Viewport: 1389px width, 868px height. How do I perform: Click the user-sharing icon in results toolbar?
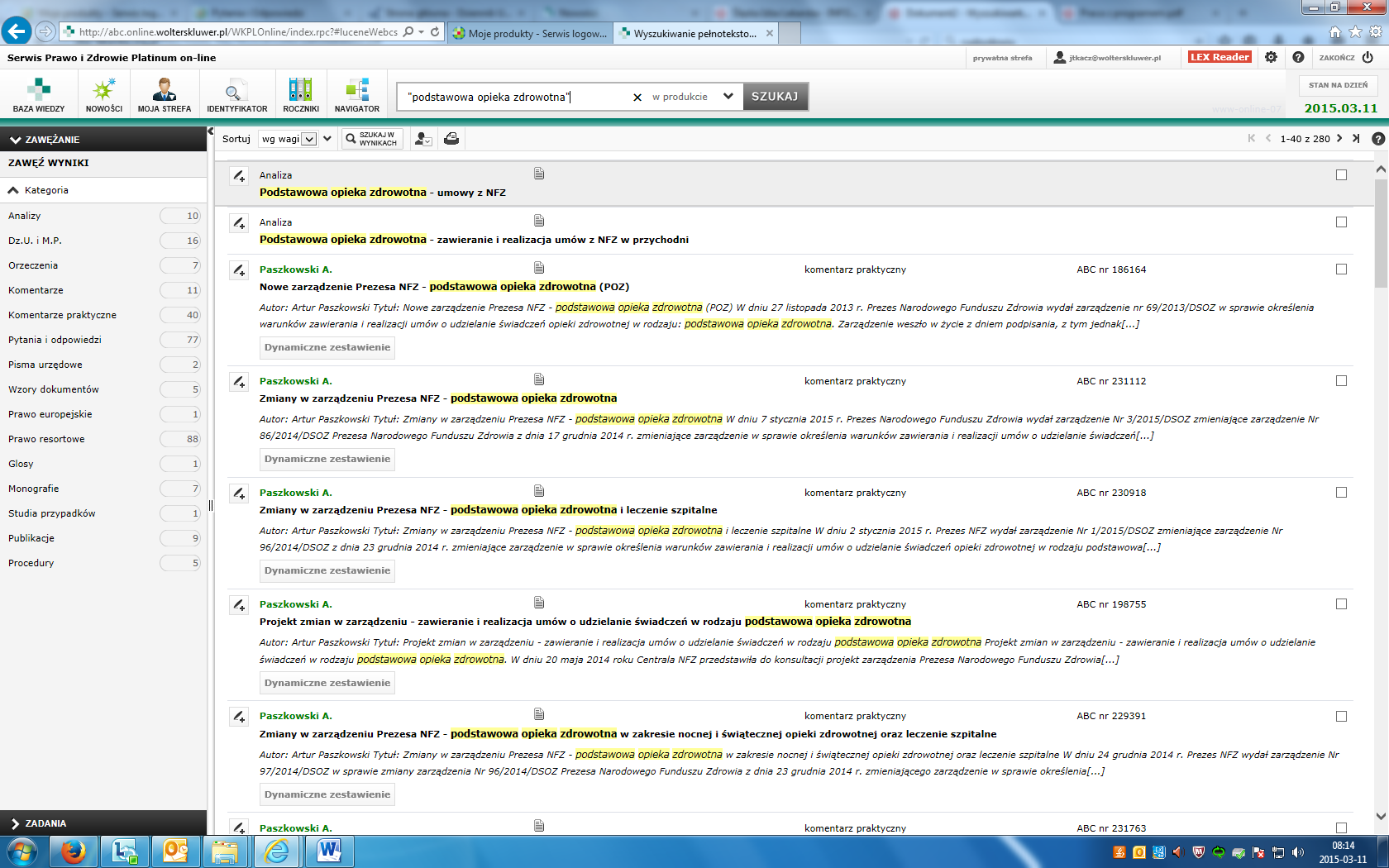coord(423,139)
